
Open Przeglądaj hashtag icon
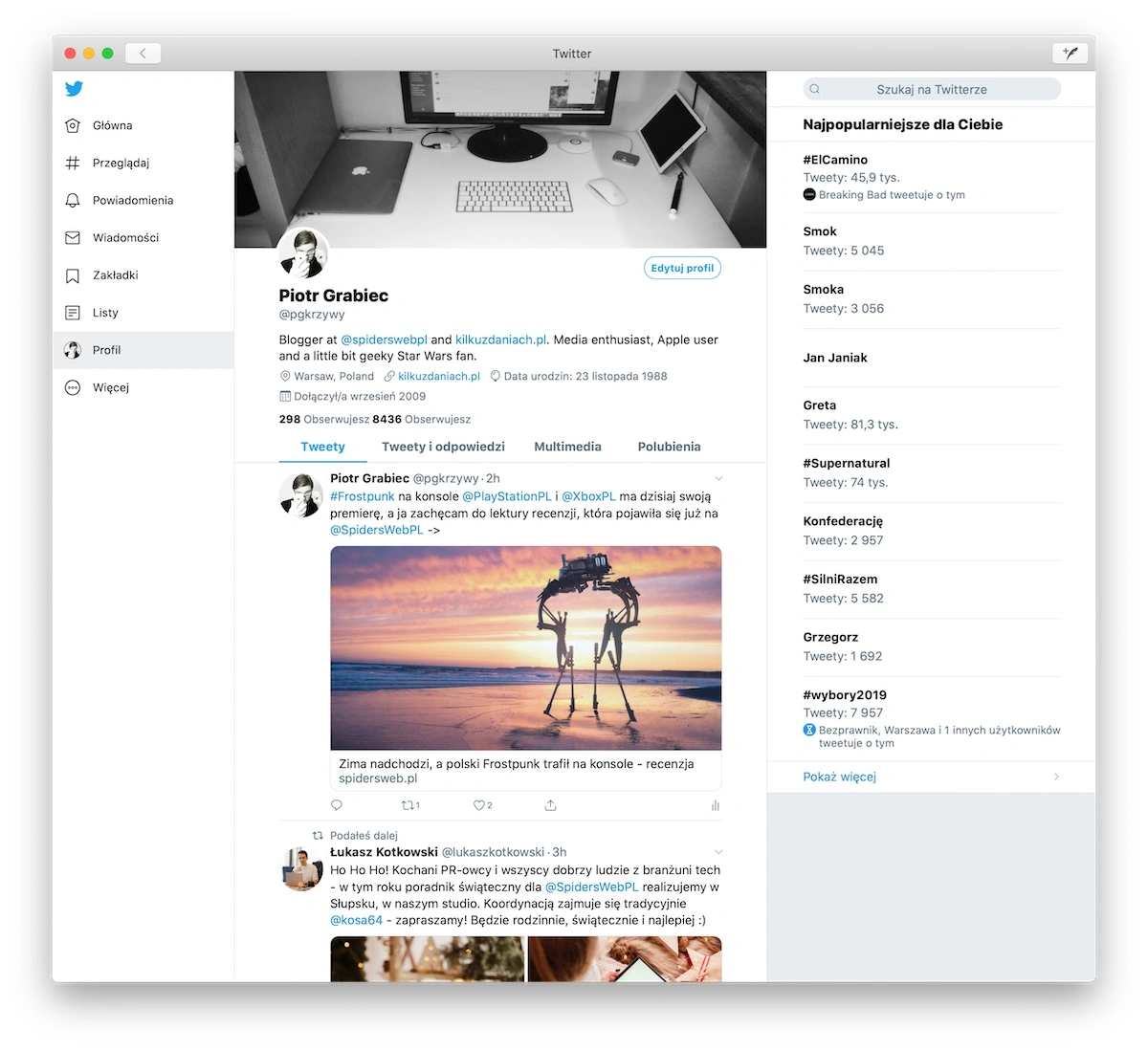tap(73, 163)
